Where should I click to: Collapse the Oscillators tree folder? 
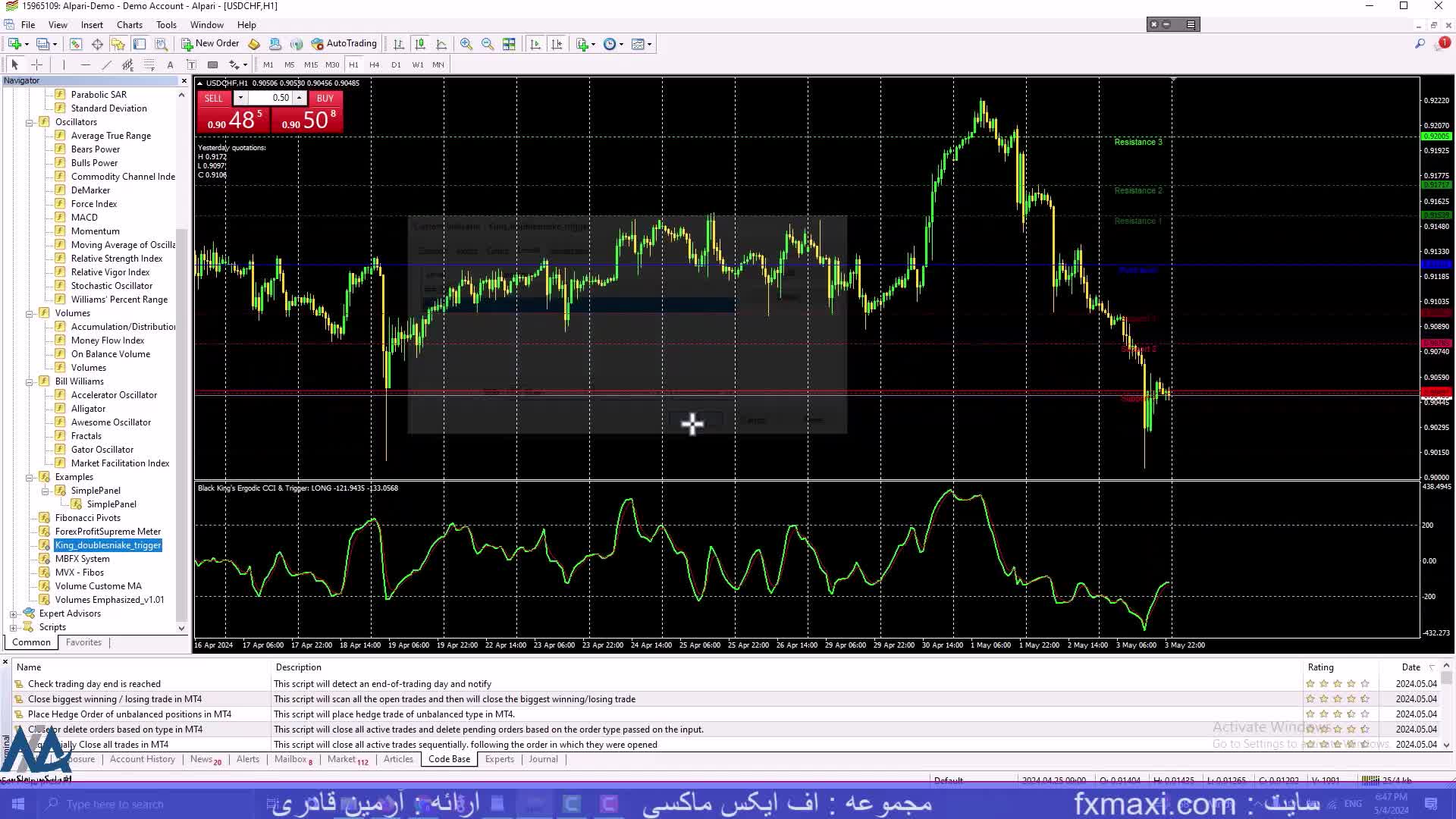(x=30, y=122)
